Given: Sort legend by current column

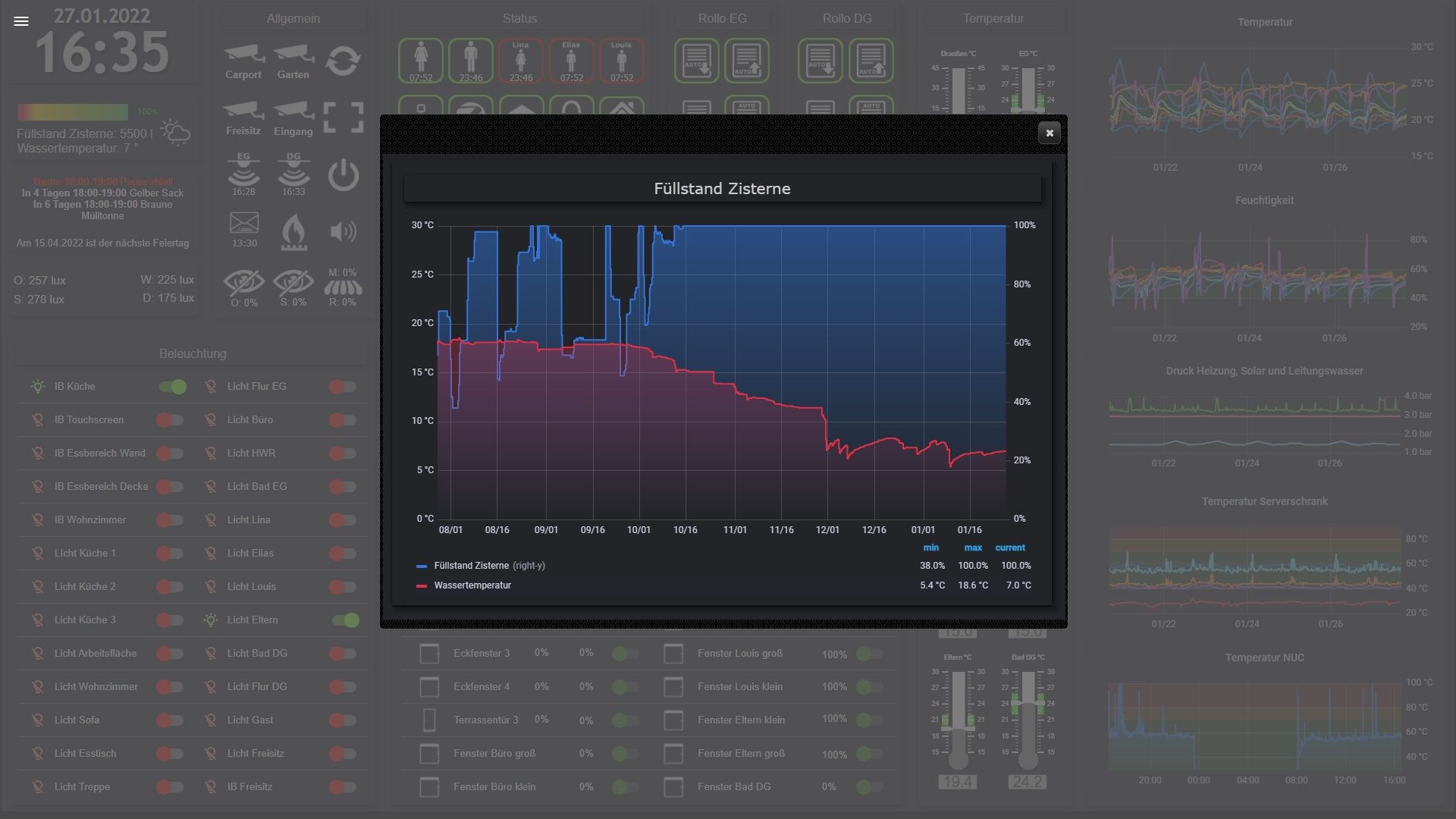Looking at the screenshot, I should 1010,548.
